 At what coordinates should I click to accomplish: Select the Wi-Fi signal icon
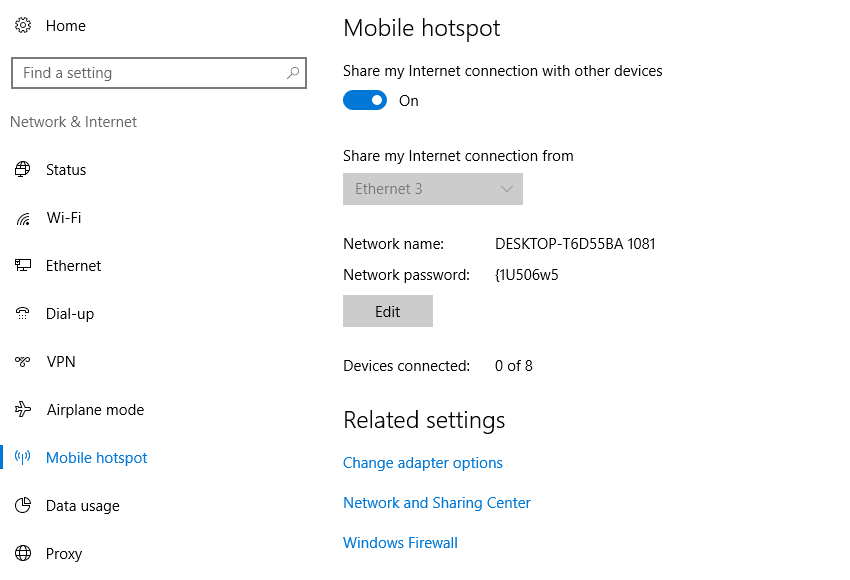click(23, 218)
